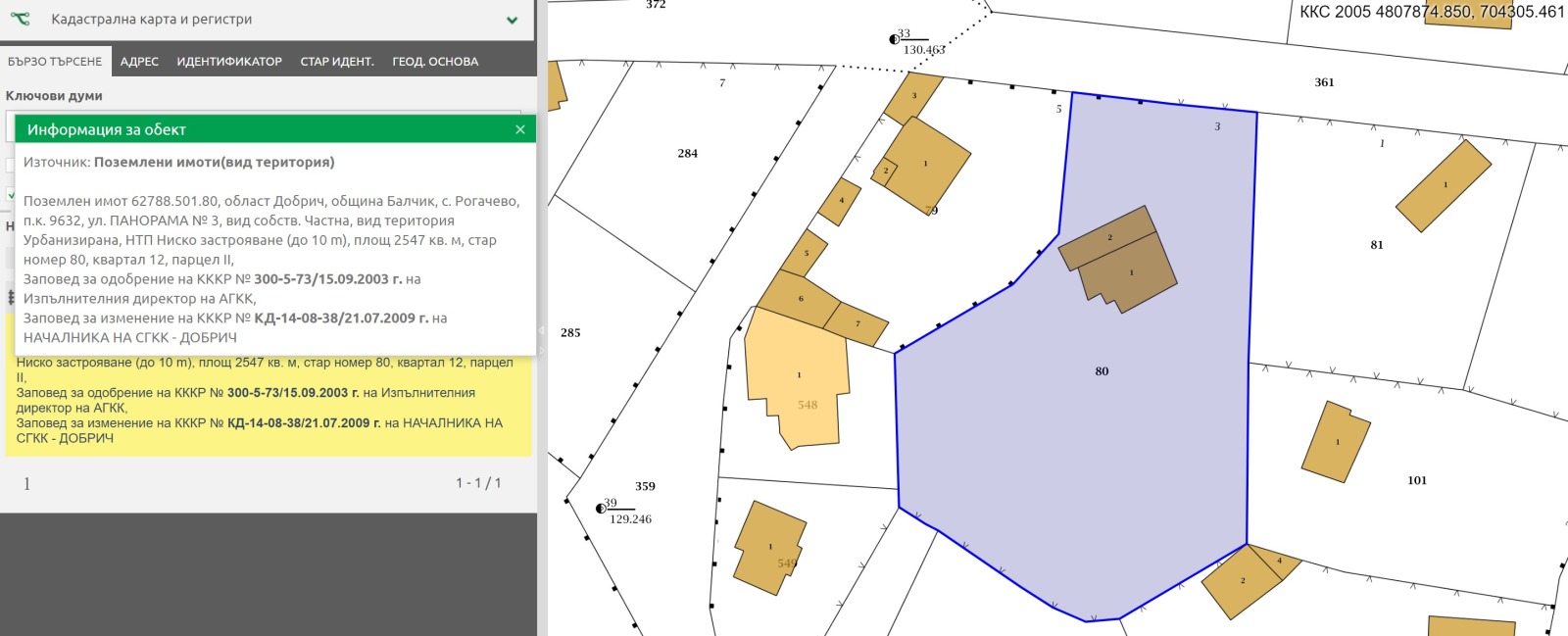Click the building labeled 549

point(769,549)
